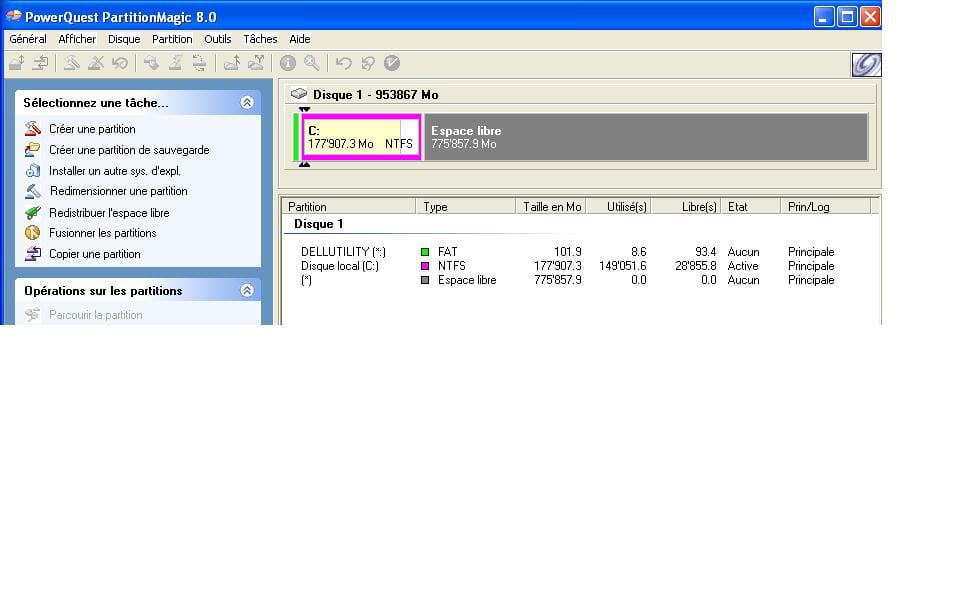Open the Disque menu
This screenshot has width=960, height=600.
click(x=124, y=39)
